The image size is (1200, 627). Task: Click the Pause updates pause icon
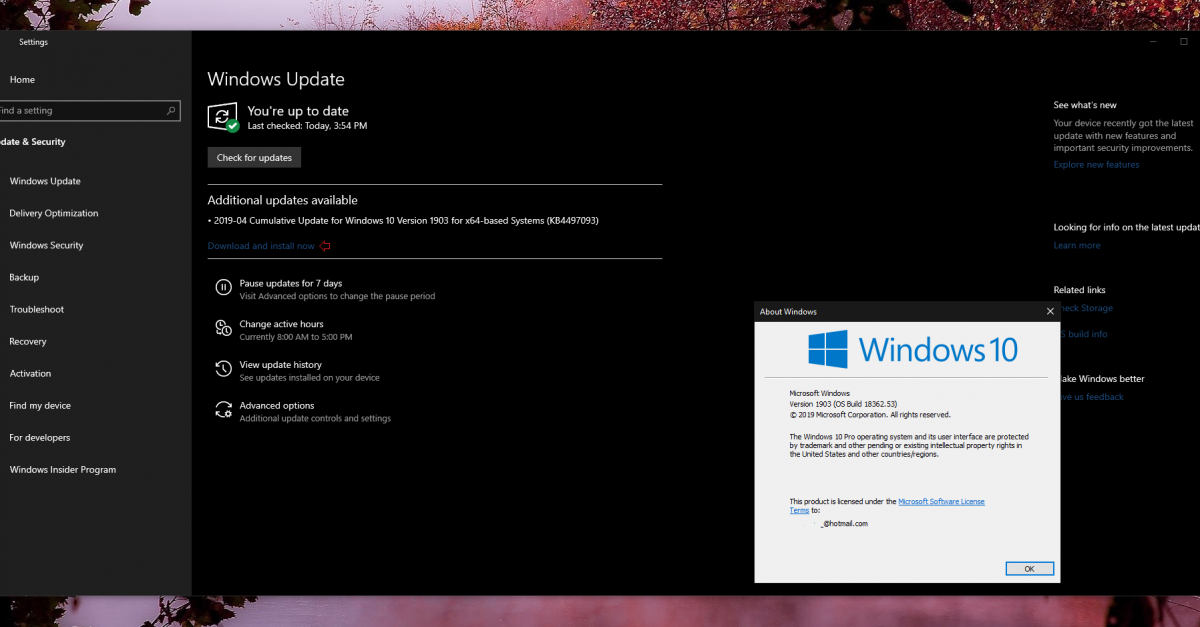coord(223,288)
